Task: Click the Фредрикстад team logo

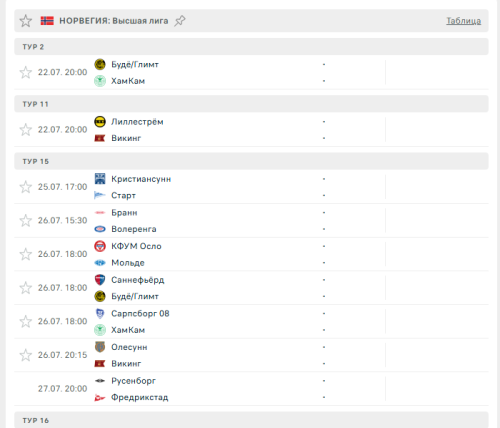Action: click(100, 397)
